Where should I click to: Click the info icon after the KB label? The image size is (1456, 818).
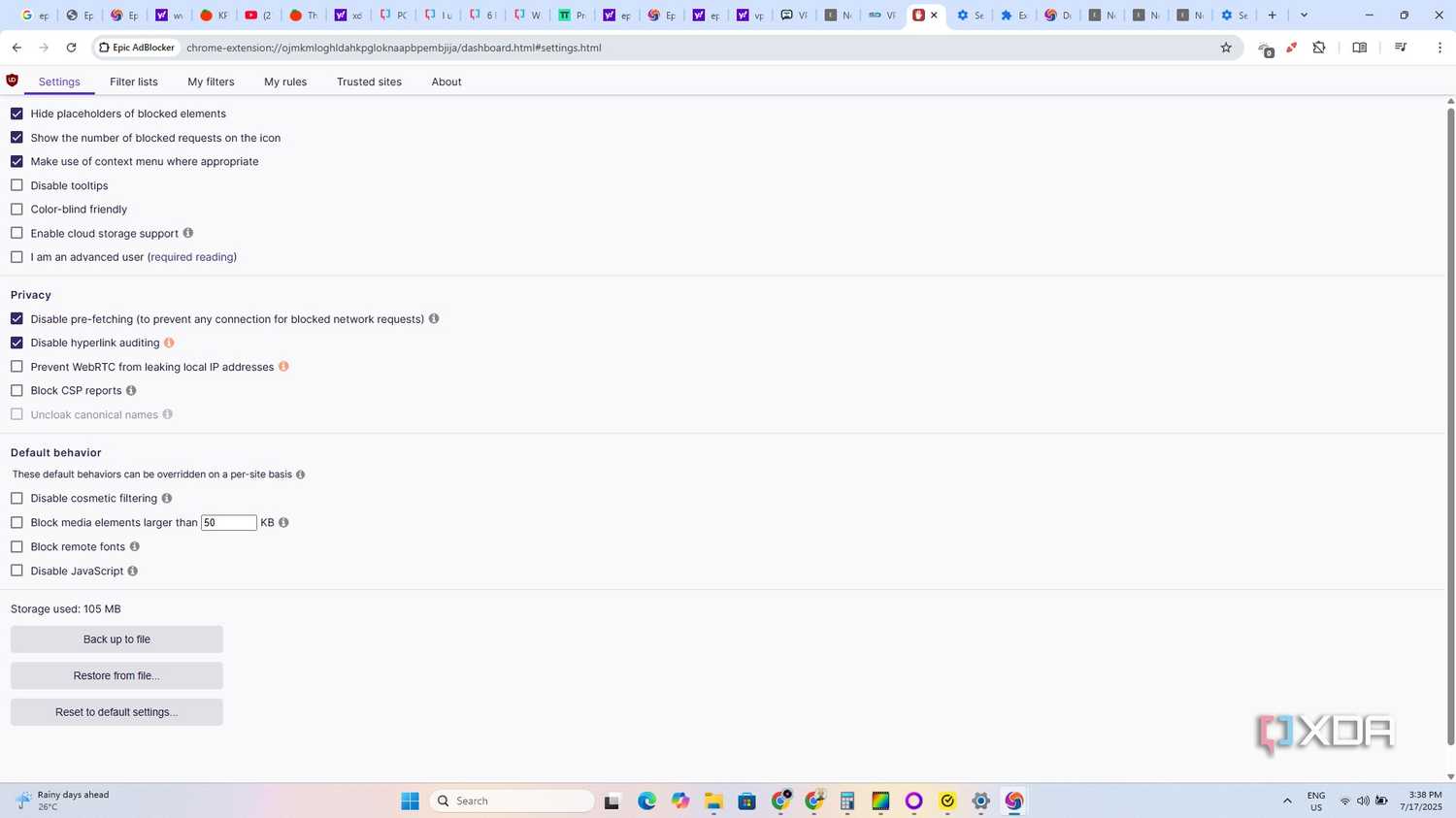click(283, 522)
